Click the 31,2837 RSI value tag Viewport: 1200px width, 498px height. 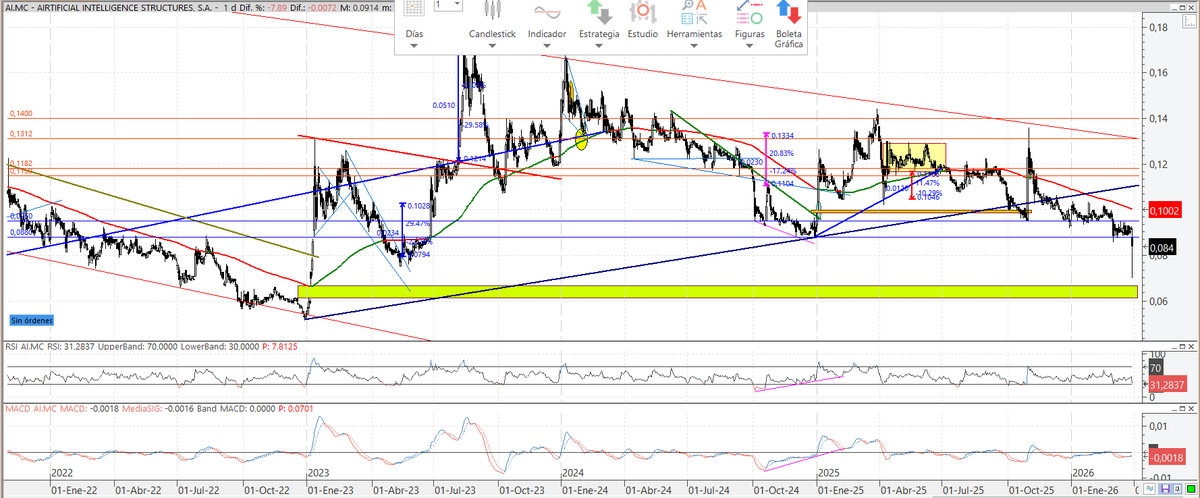(x=1166, y=384)
